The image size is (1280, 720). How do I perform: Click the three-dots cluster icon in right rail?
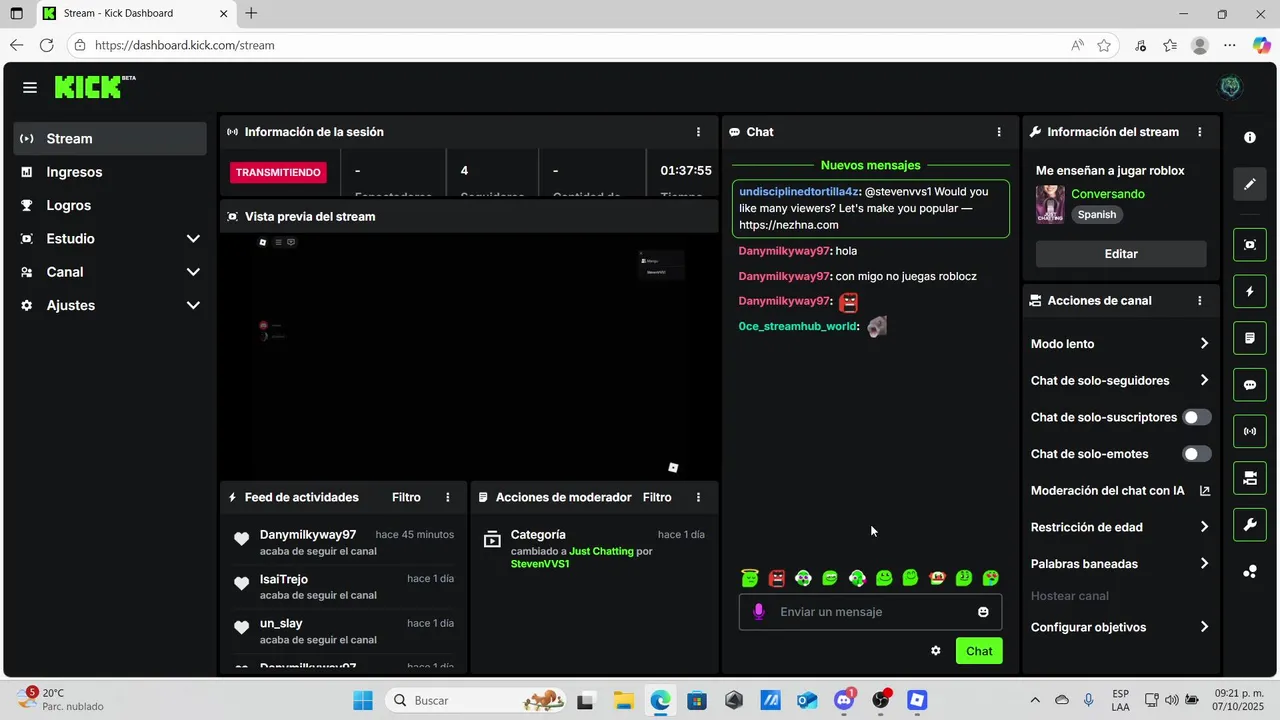point(1250,572)
